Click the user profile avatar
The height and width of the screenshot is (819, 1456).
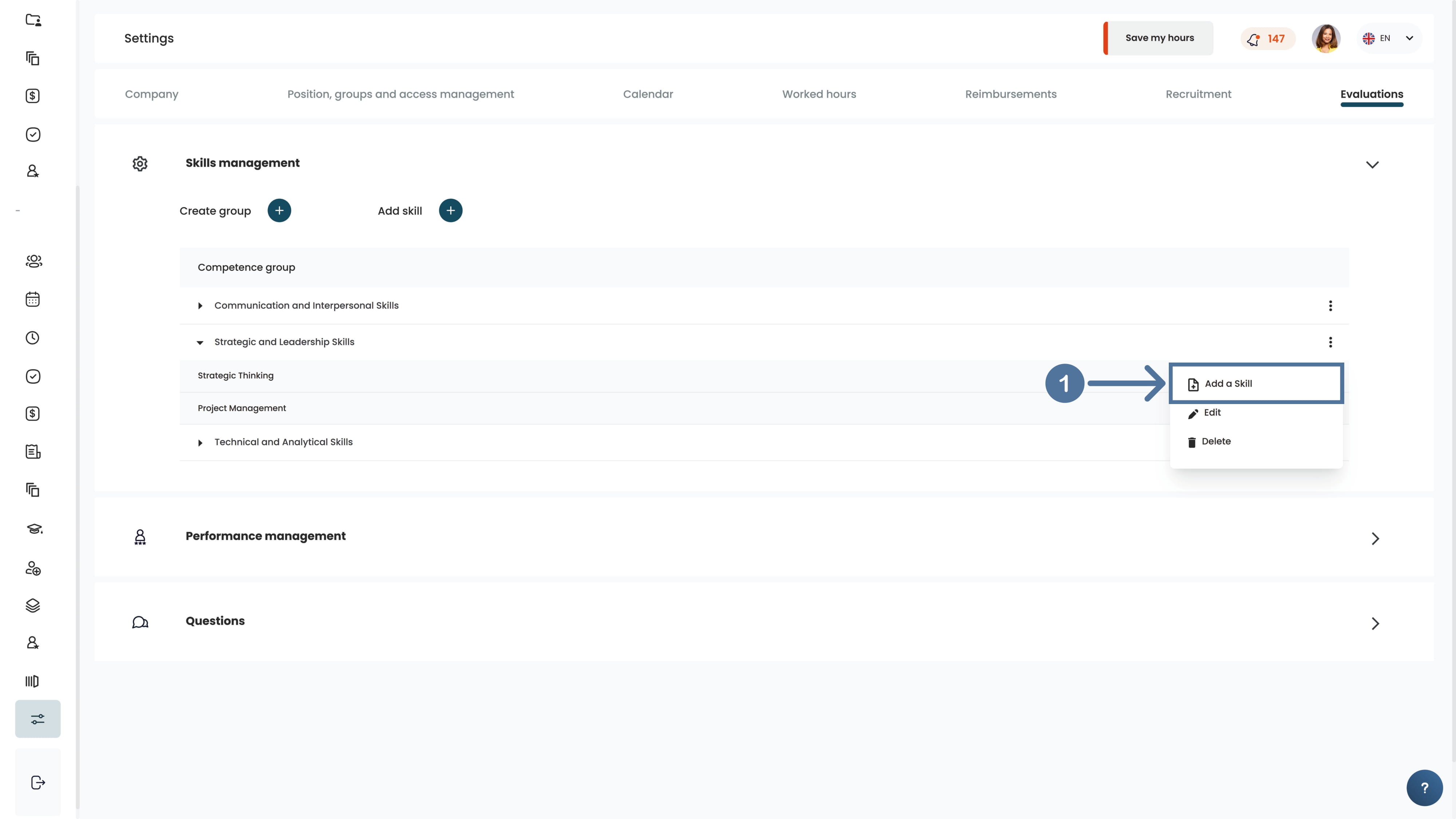(1326, 39)
